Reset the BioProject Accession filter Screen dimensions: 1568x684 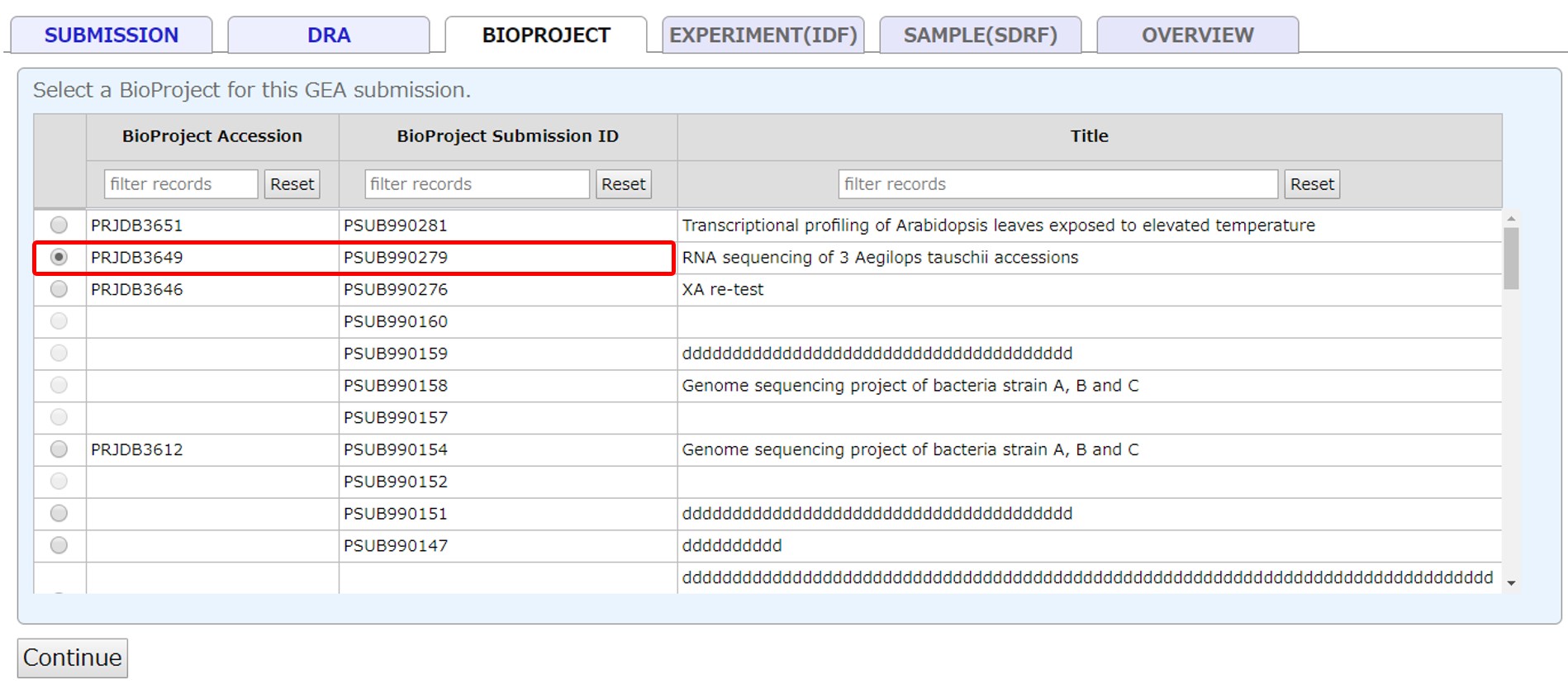click(292, 184)
